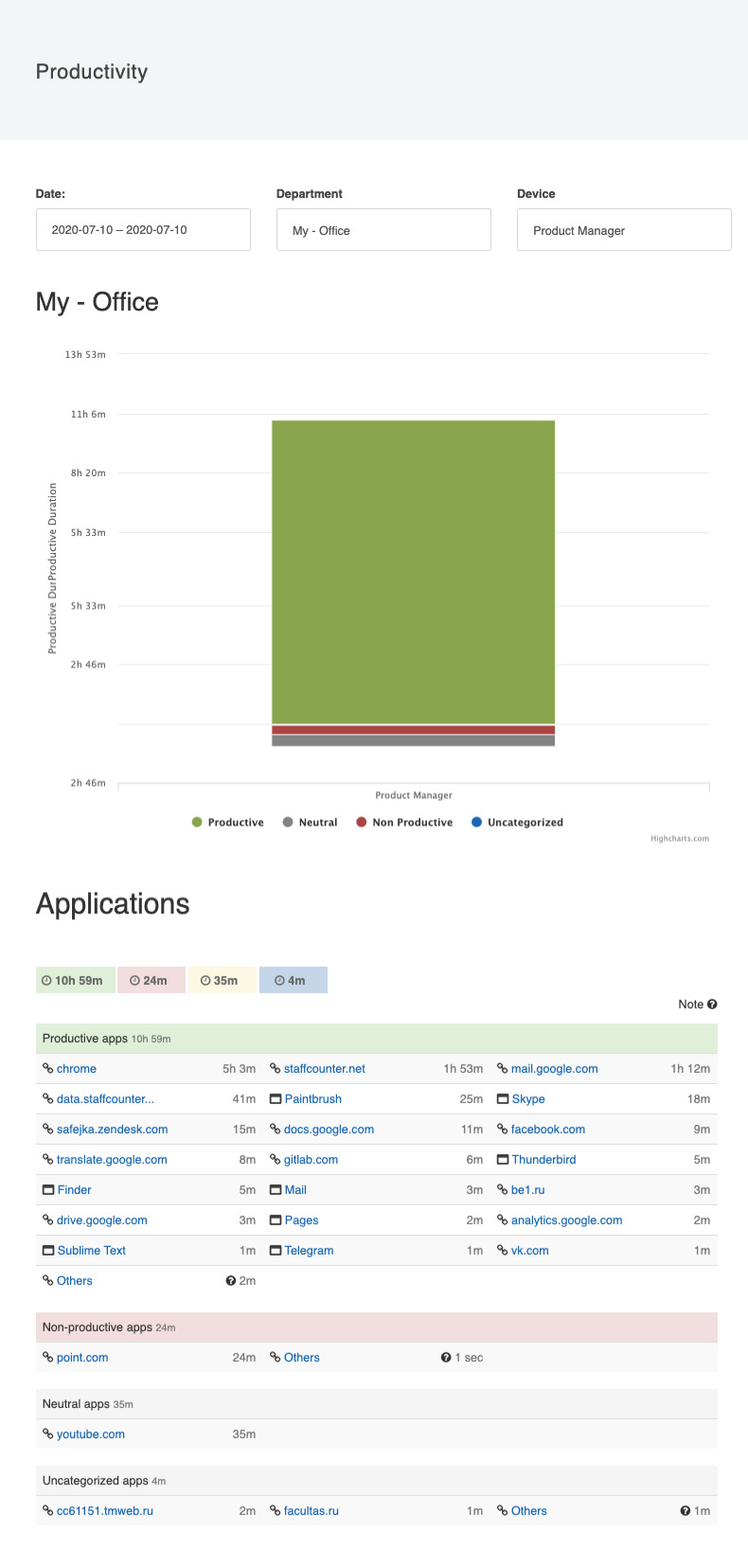
Task: Click the Note help icon
Action: click(x=712, y=1005)
